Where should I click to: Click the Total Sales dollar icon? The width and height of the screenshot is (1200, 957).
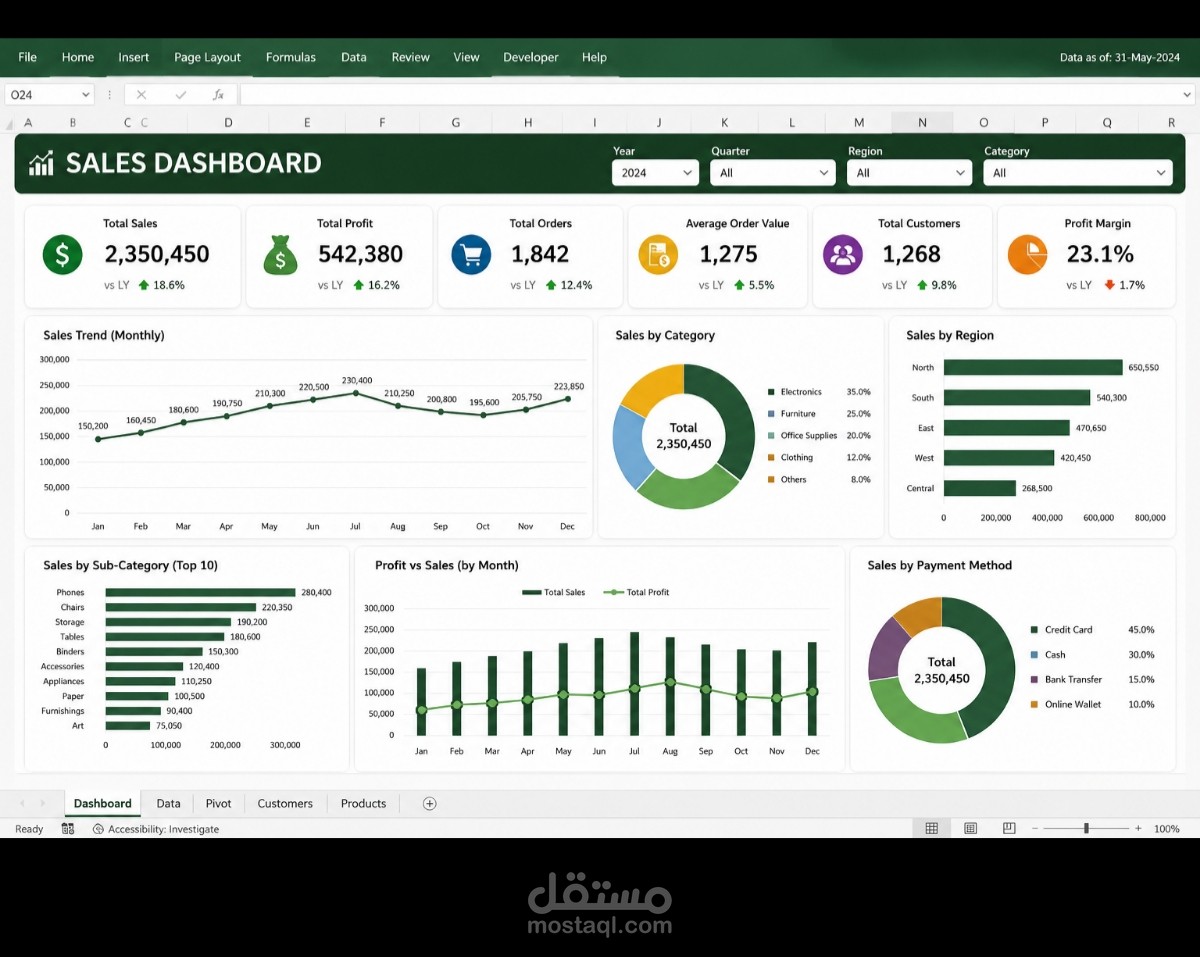[62, 254]
